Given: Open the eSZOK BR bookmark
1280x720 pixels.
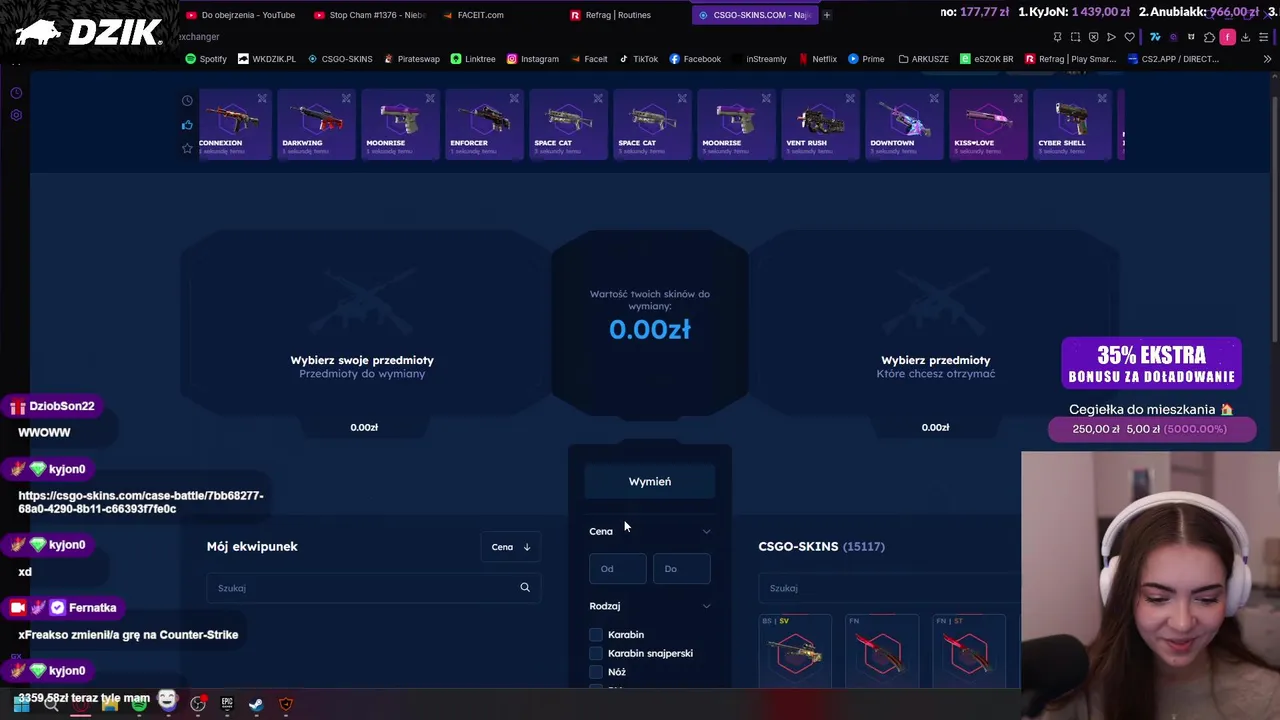Looking at the screenshot, I should [x=986, y=59].
